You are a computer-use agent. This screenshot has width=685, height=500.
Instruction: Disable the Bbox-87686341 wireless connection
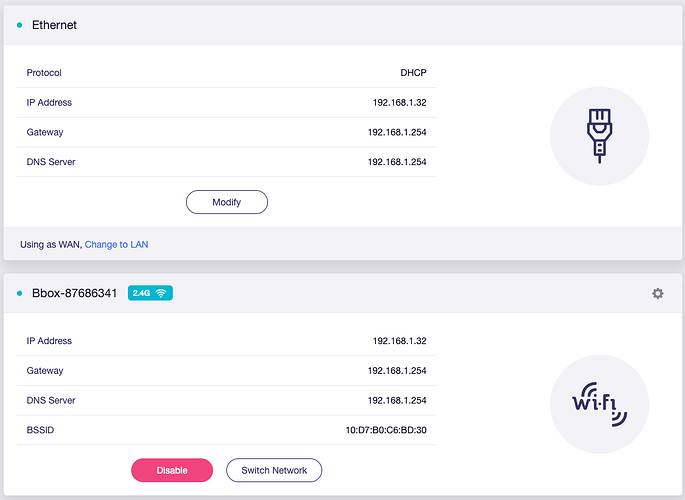[x=172, y=470]
